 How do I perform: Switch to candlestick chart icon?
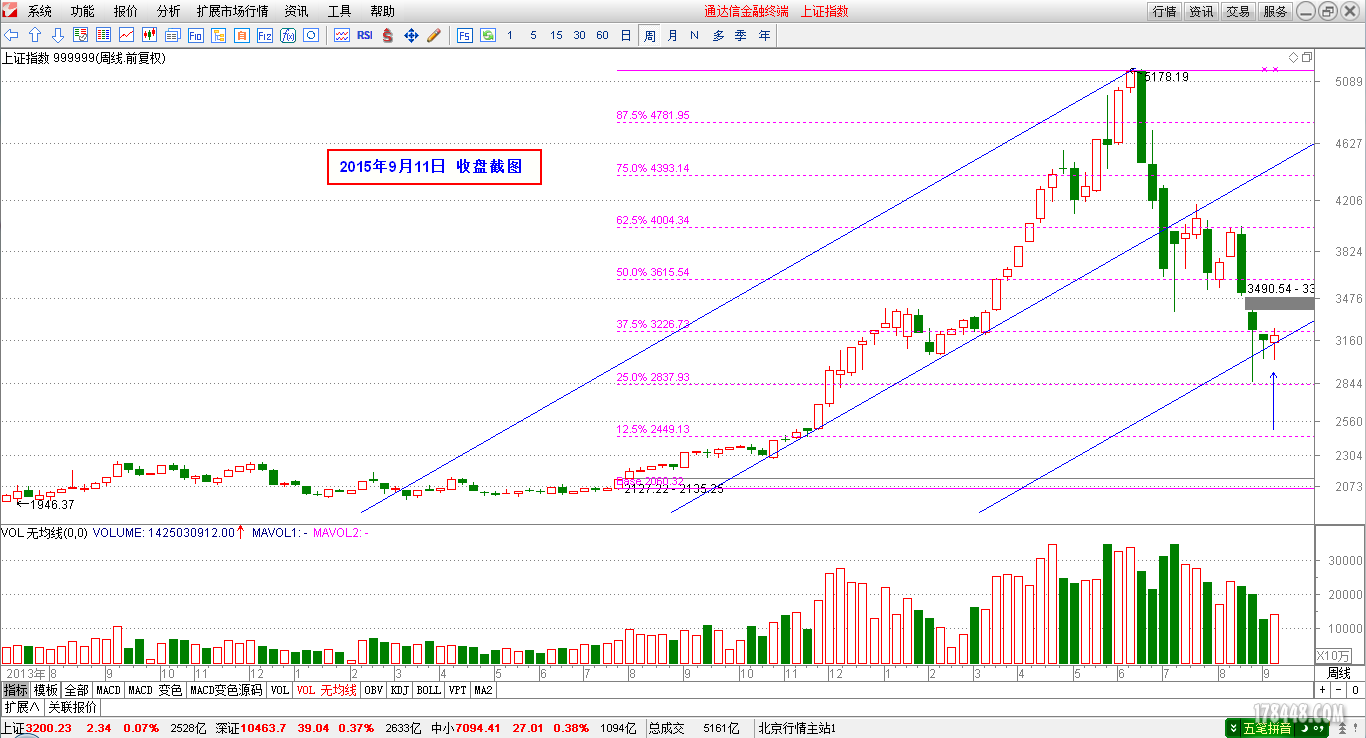[x=149, y=35]
